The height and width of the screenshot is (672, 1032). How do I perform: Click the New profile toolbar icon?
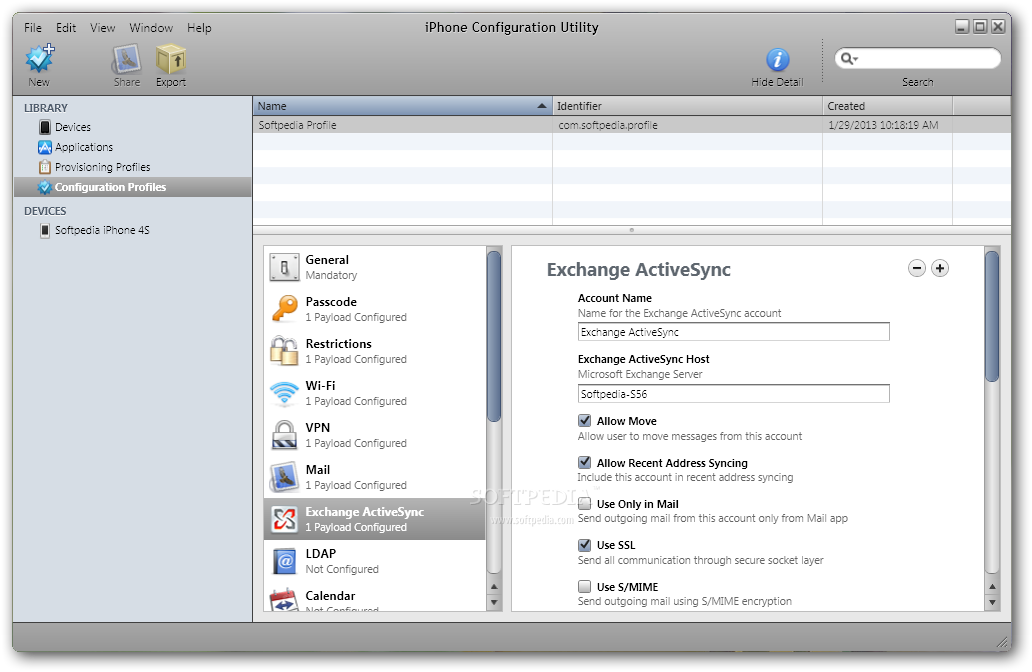[39, 59]
